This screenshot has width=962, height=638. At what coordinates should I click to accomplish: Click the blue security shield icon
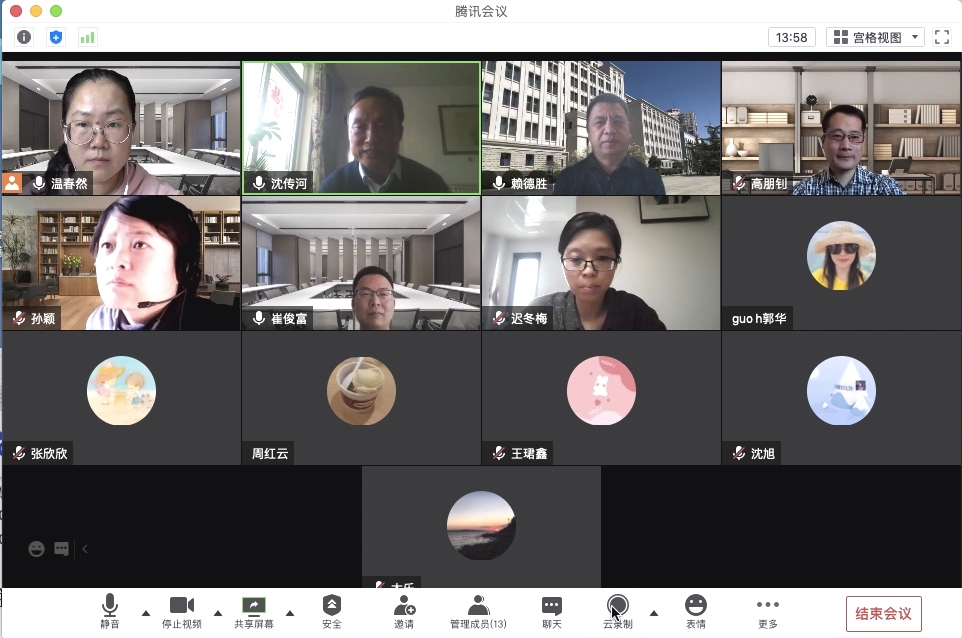point(56,37)
